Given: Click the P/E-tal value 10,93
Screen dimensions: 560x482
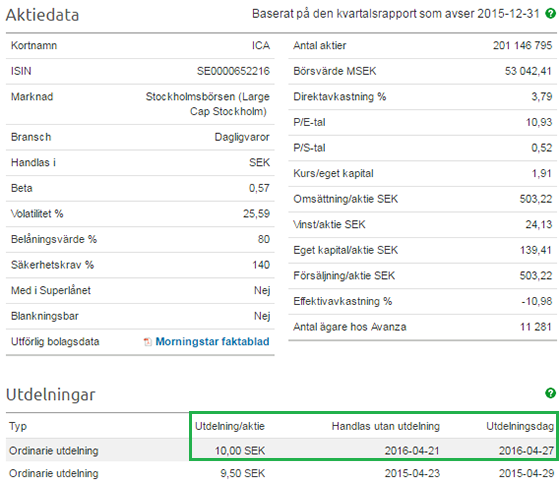Looking at the screenshot, I should click(x=539, y=122).
